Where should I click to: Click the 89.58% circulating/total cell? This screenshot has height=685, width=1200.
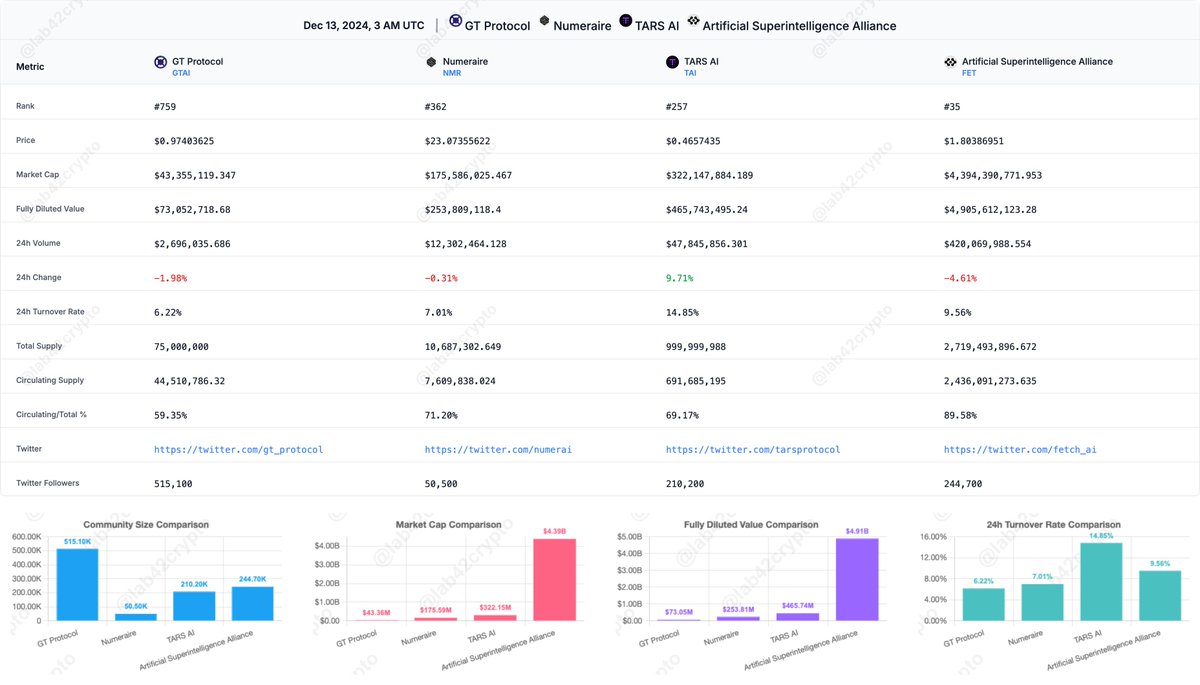961,415
